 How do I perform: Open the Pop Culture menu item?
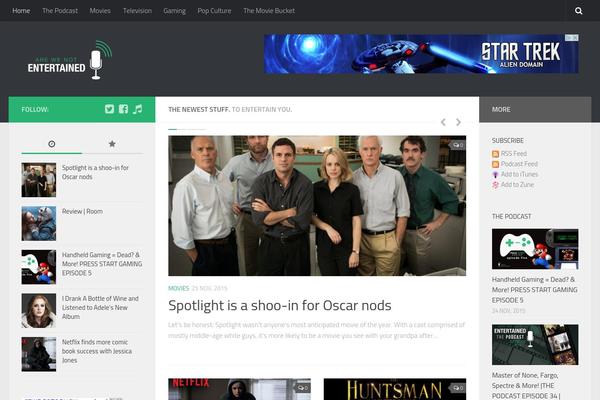tap(214, 11)
